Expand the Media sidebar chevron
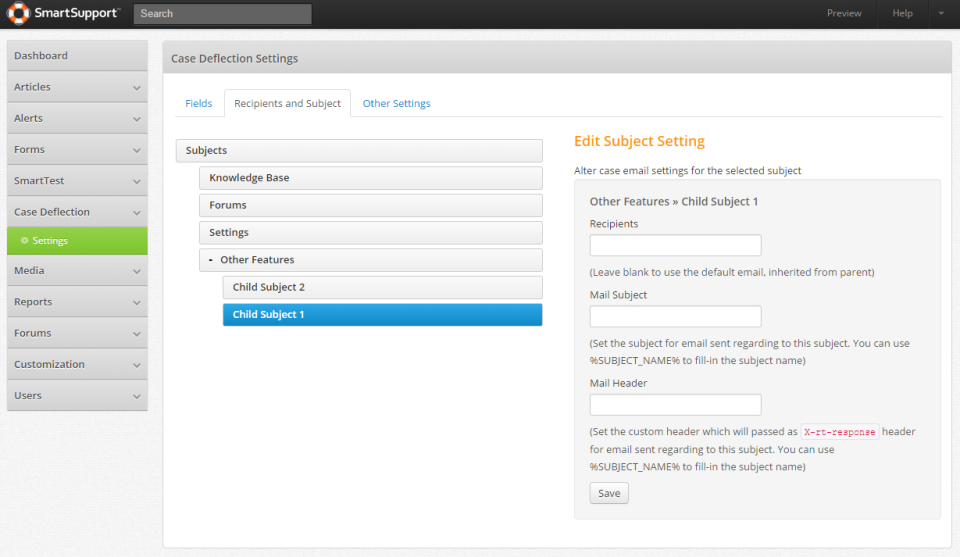960x557 pixels. tap(137, 272)
